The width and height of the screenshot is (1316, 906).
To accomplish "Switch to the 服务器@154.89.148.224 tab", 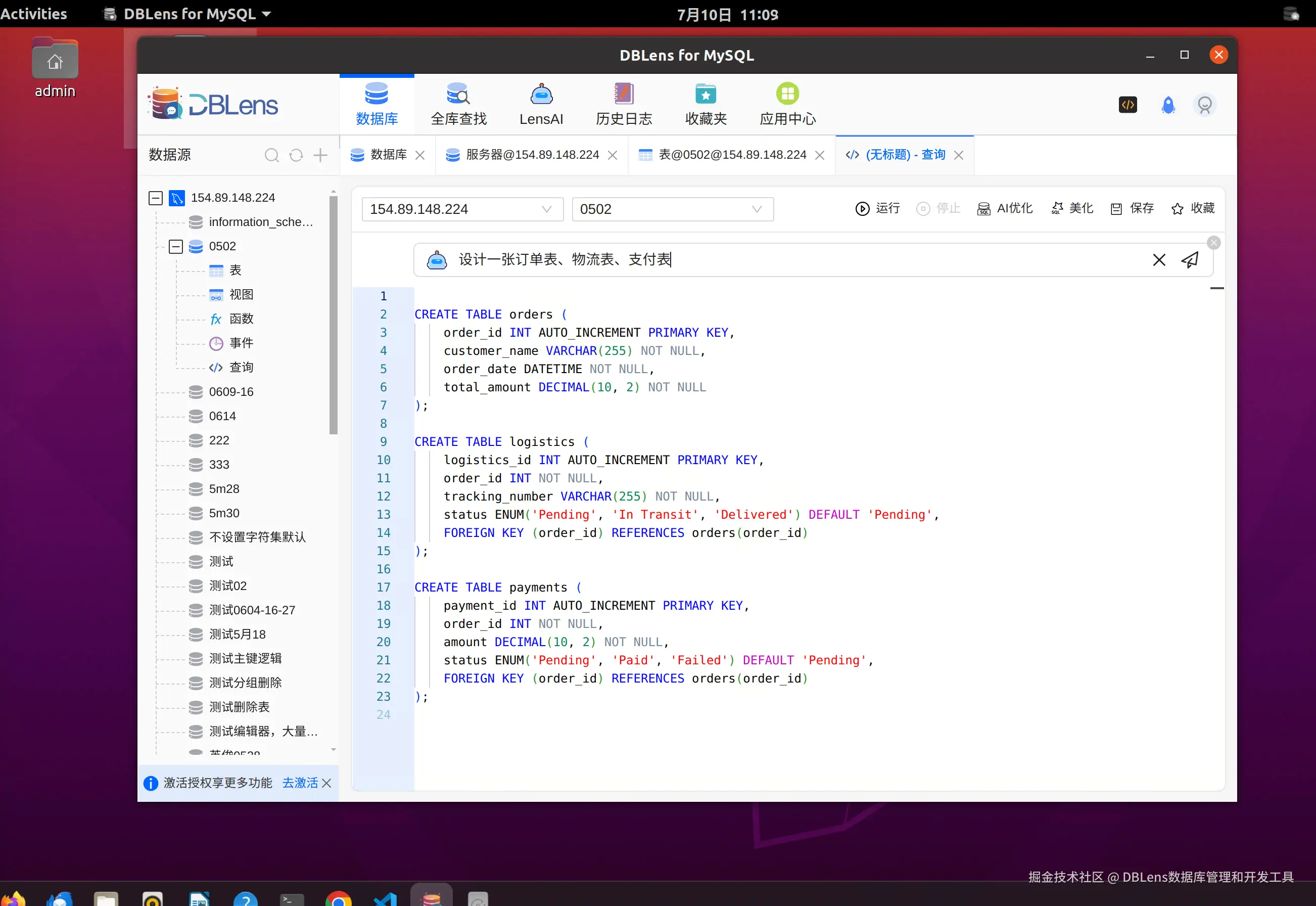I will [x=531, y=154].
